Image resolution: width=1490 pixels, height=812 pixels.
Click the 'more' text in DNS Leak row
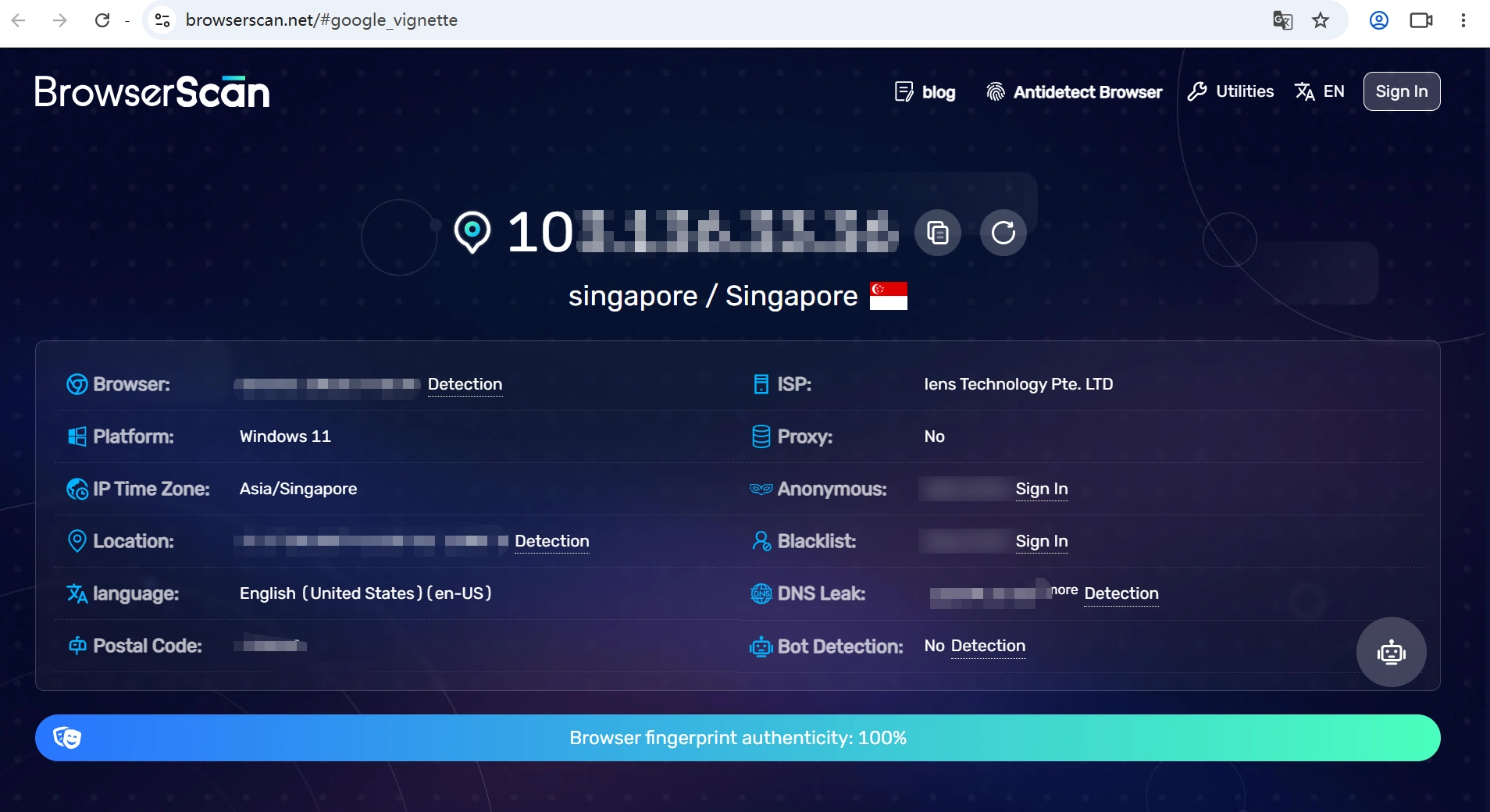click(x=1064, y=590)
